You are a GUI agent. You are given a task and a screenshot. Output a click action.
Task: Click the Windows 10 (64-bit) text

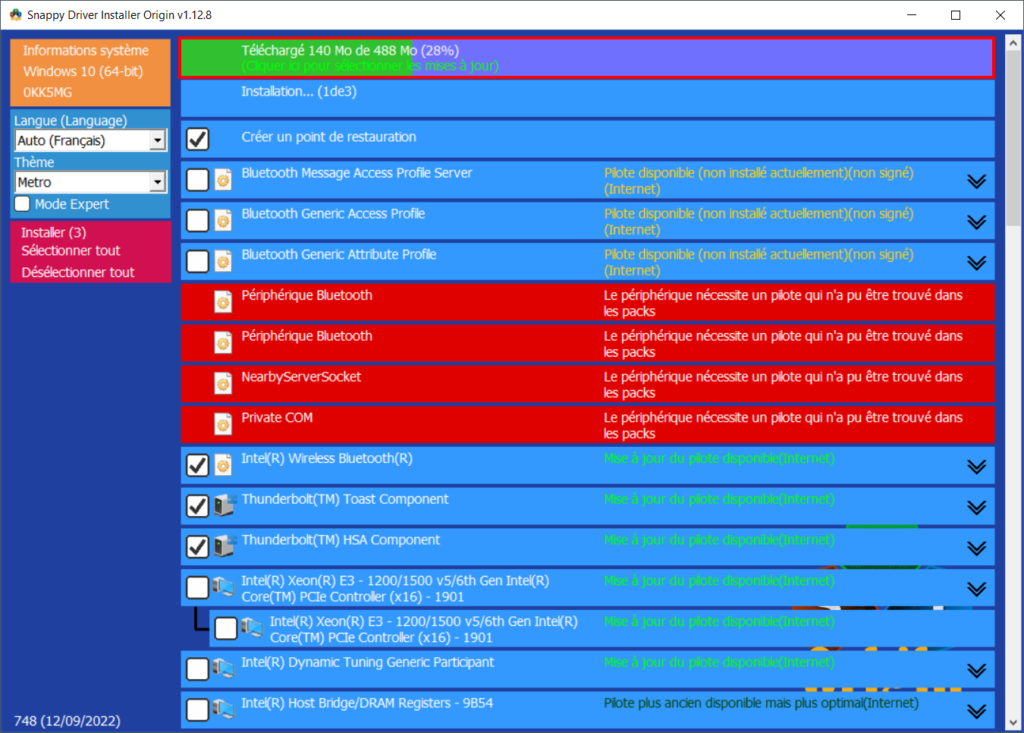click(x=83, y=71)
